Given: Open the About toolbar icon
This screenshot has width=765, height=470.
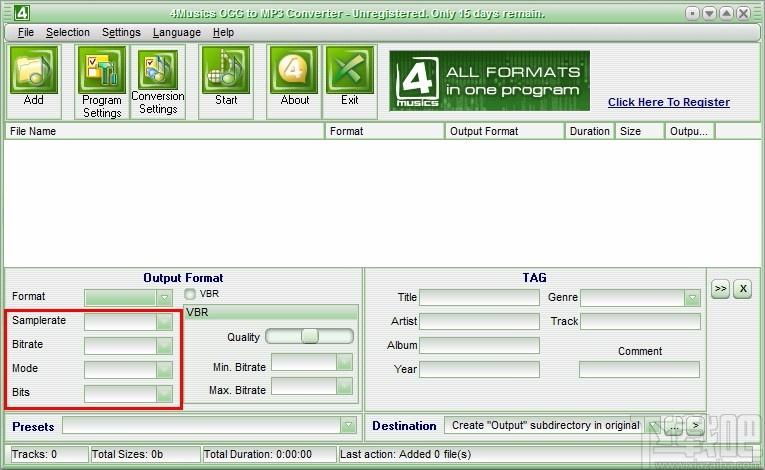Looking at the screenshot, I should pyautogui.click(x=294, y=70).
